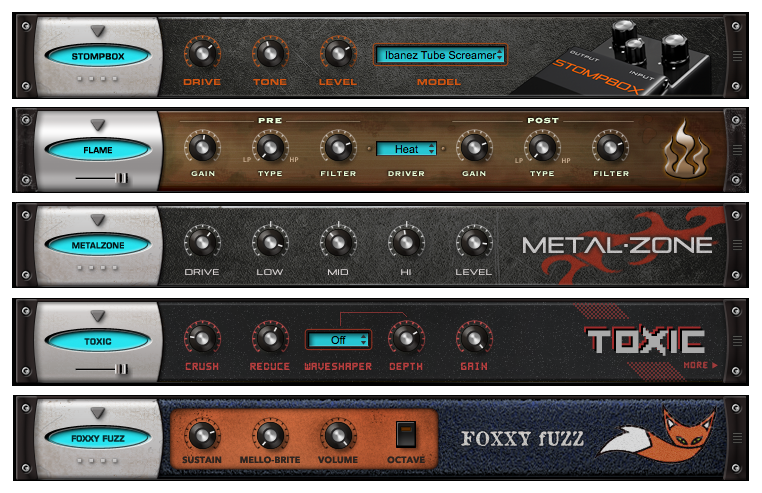762x493 pixels.
Task: Click the Toxic CRUSH knob
Action: click(202, 338)
